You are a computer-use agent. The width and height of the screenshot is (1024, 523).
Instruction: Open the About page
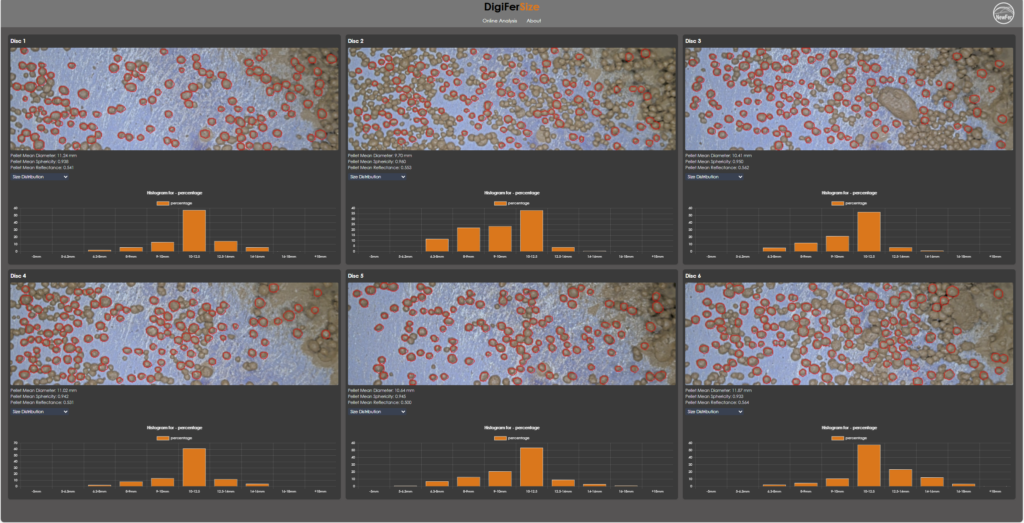coord(533,20)
